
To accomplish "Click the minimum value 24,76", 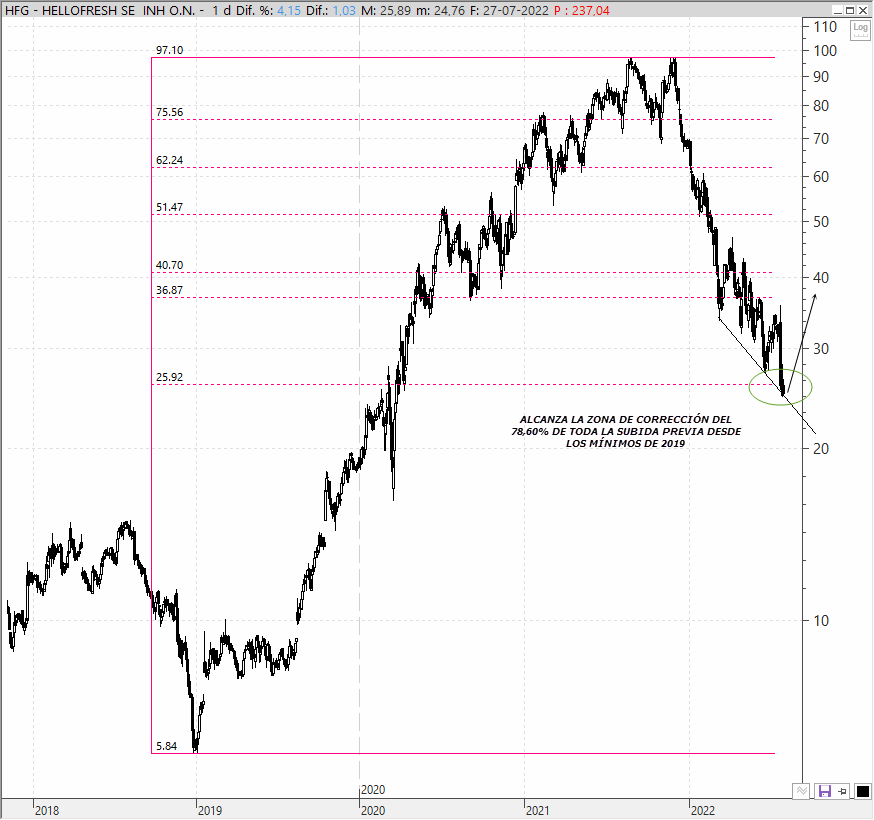I will [x=449, y=11].
